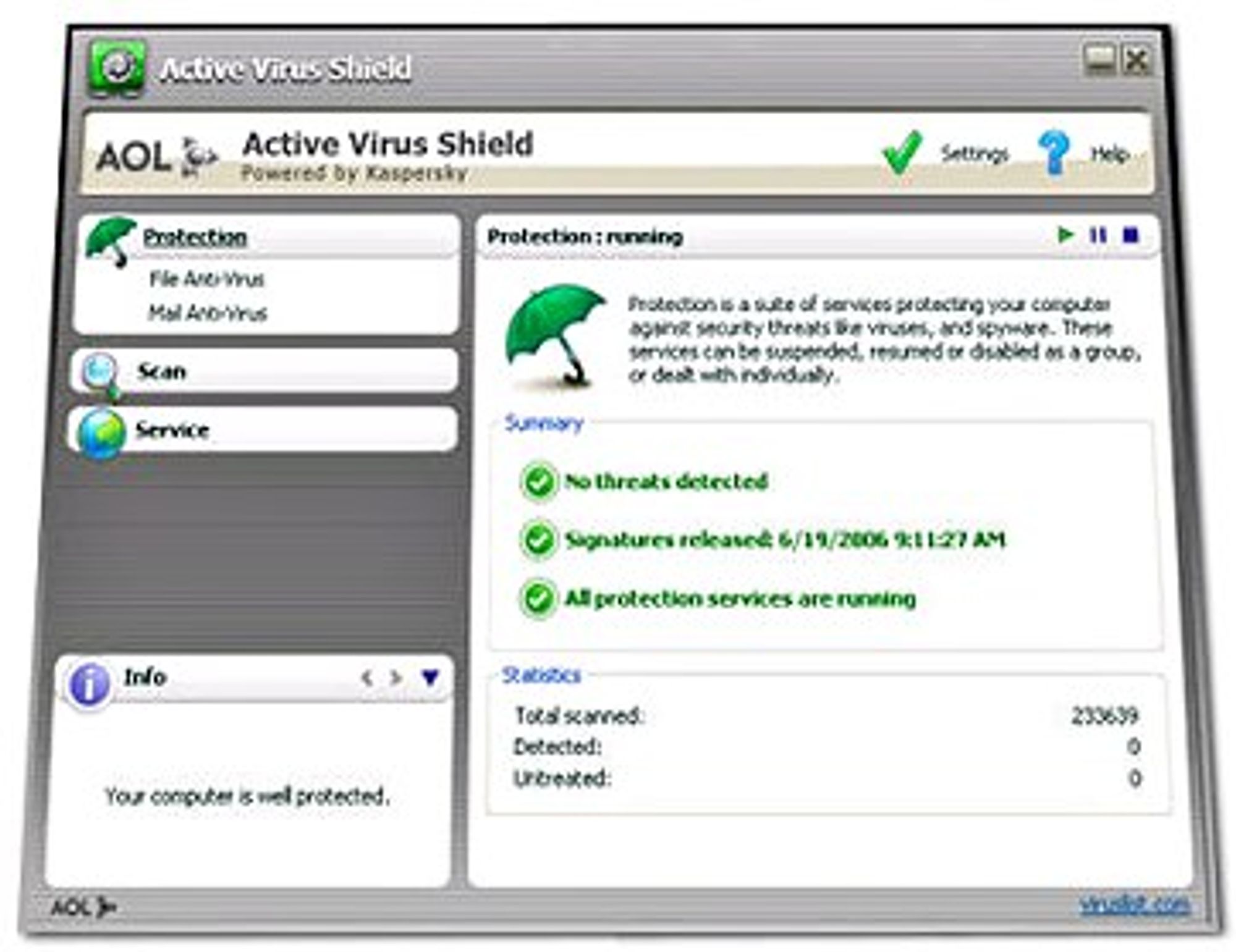Click the Signatures released date text
Viewport: 1236px width, 952px height.
coord(785,540)
